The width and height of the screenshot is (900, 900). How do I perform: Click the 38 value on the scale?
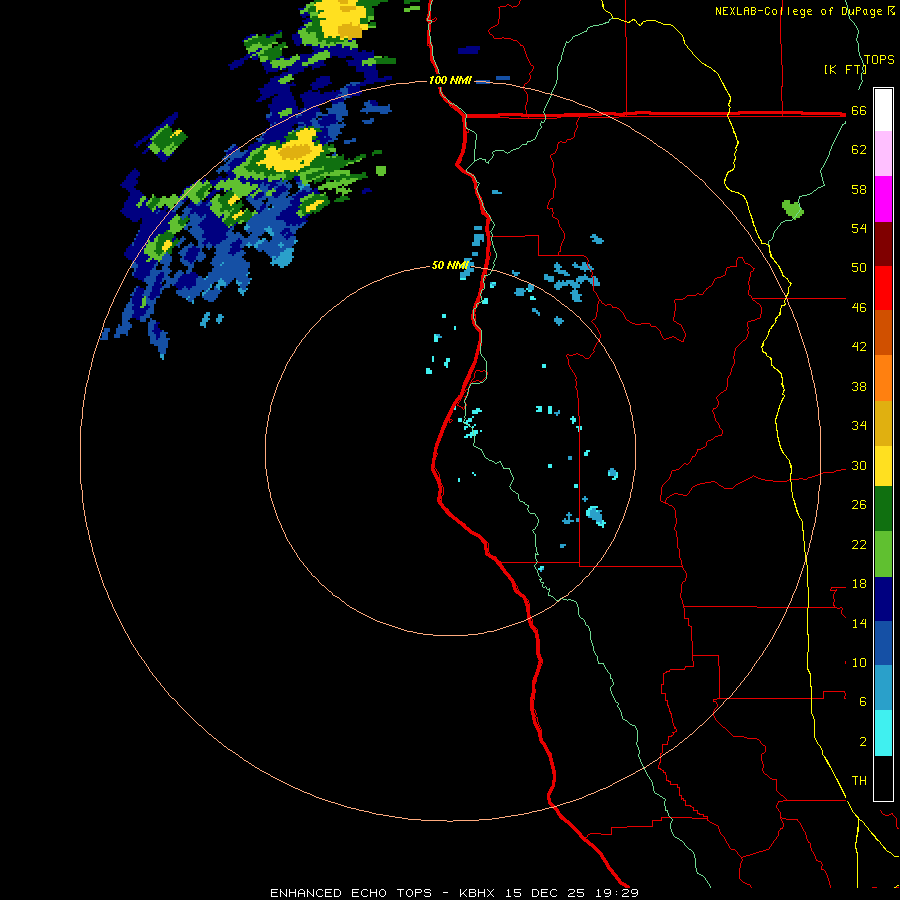tap(859, 386)
